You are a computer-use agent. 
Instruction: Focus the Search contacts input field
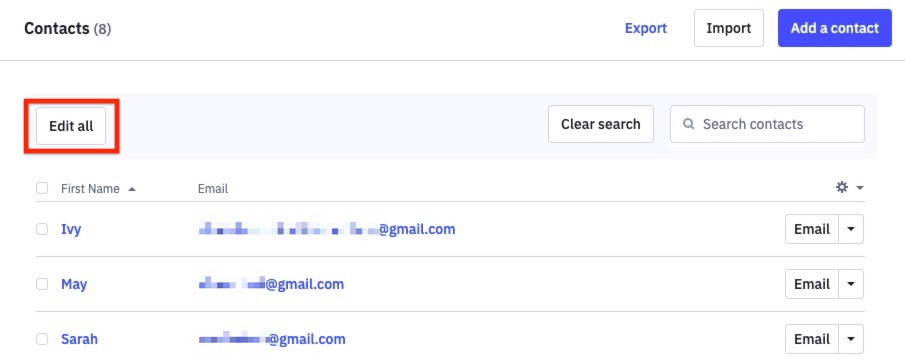(767, 123)
